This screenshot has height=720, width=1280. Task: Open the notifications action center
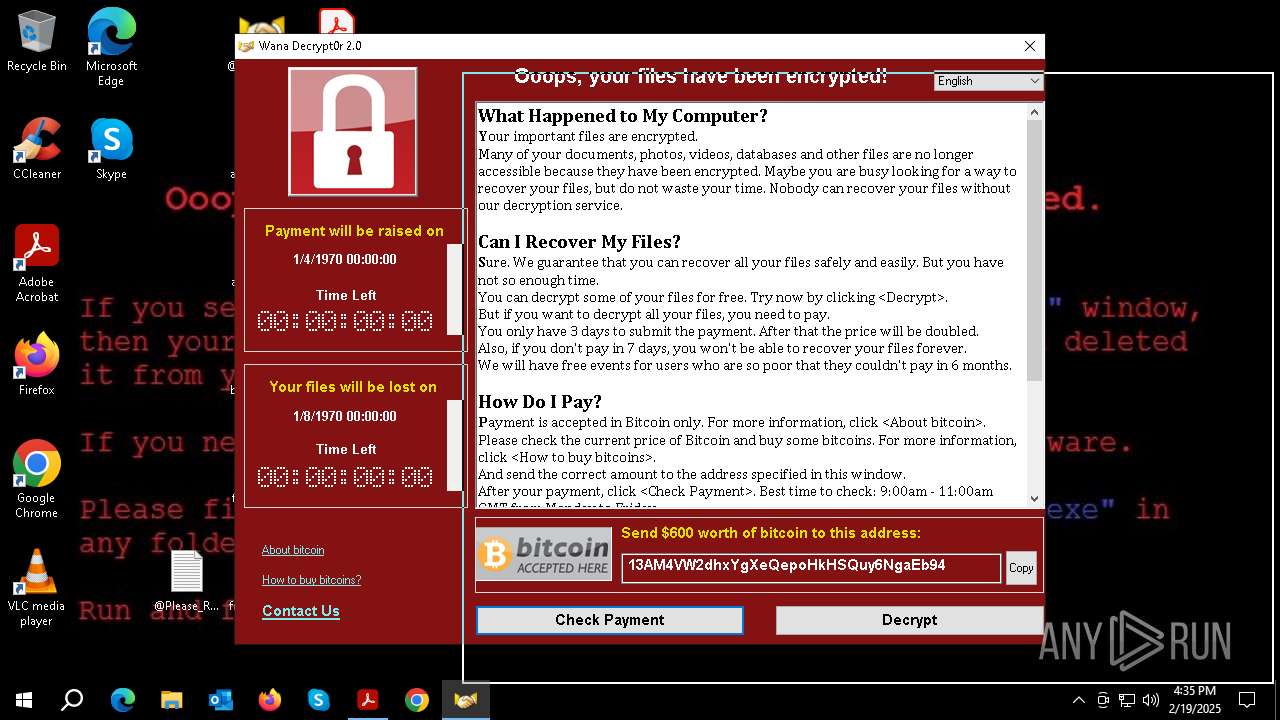1247,700
